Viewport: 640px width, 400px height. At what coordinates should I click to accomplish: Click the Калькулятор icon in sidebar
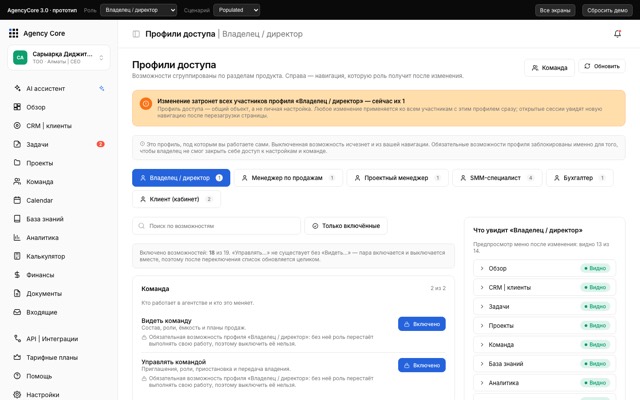pyautogui.click(x=17, y=256)
